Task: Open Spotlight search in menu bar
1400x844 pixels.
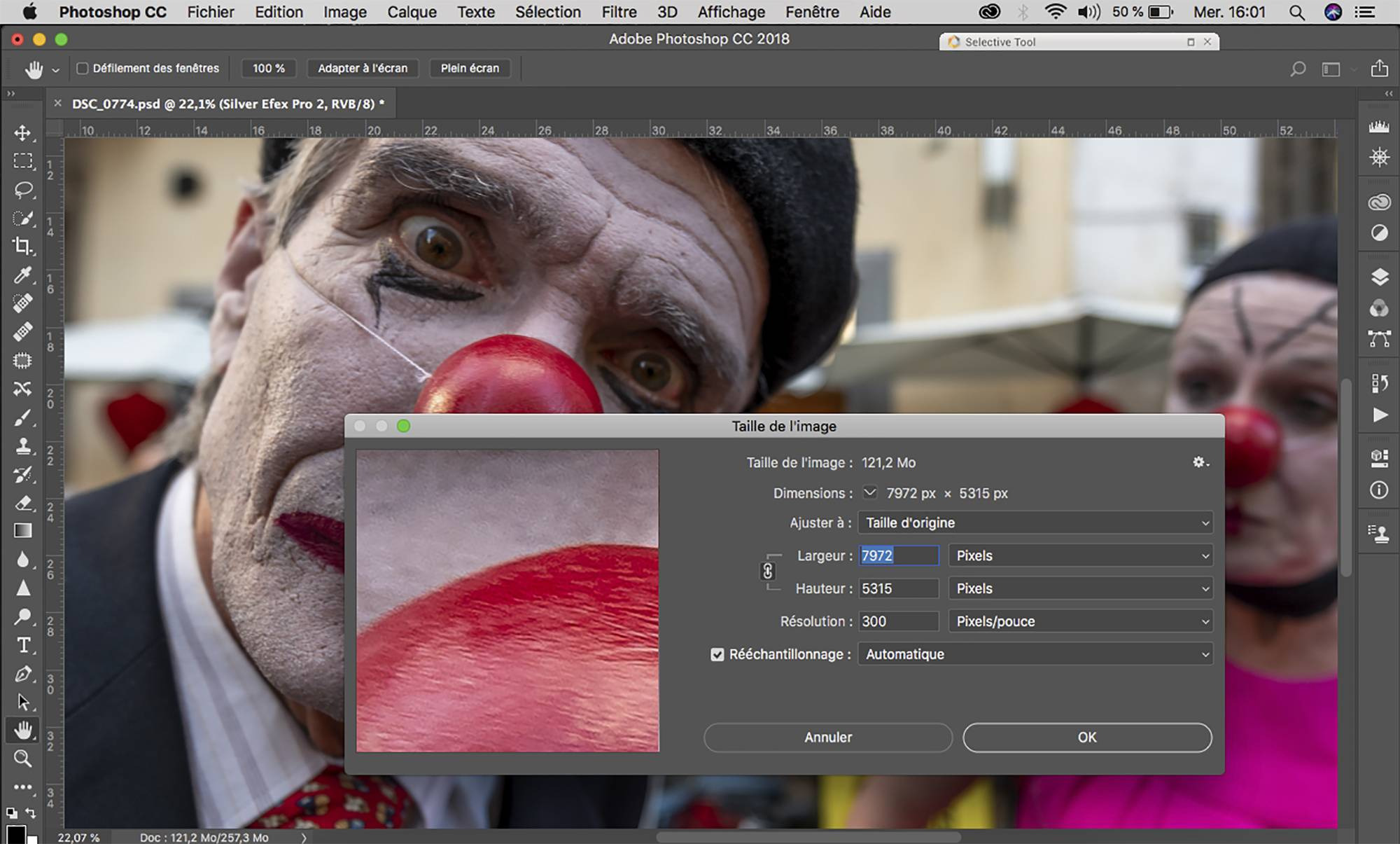Action: (1296, 12)
